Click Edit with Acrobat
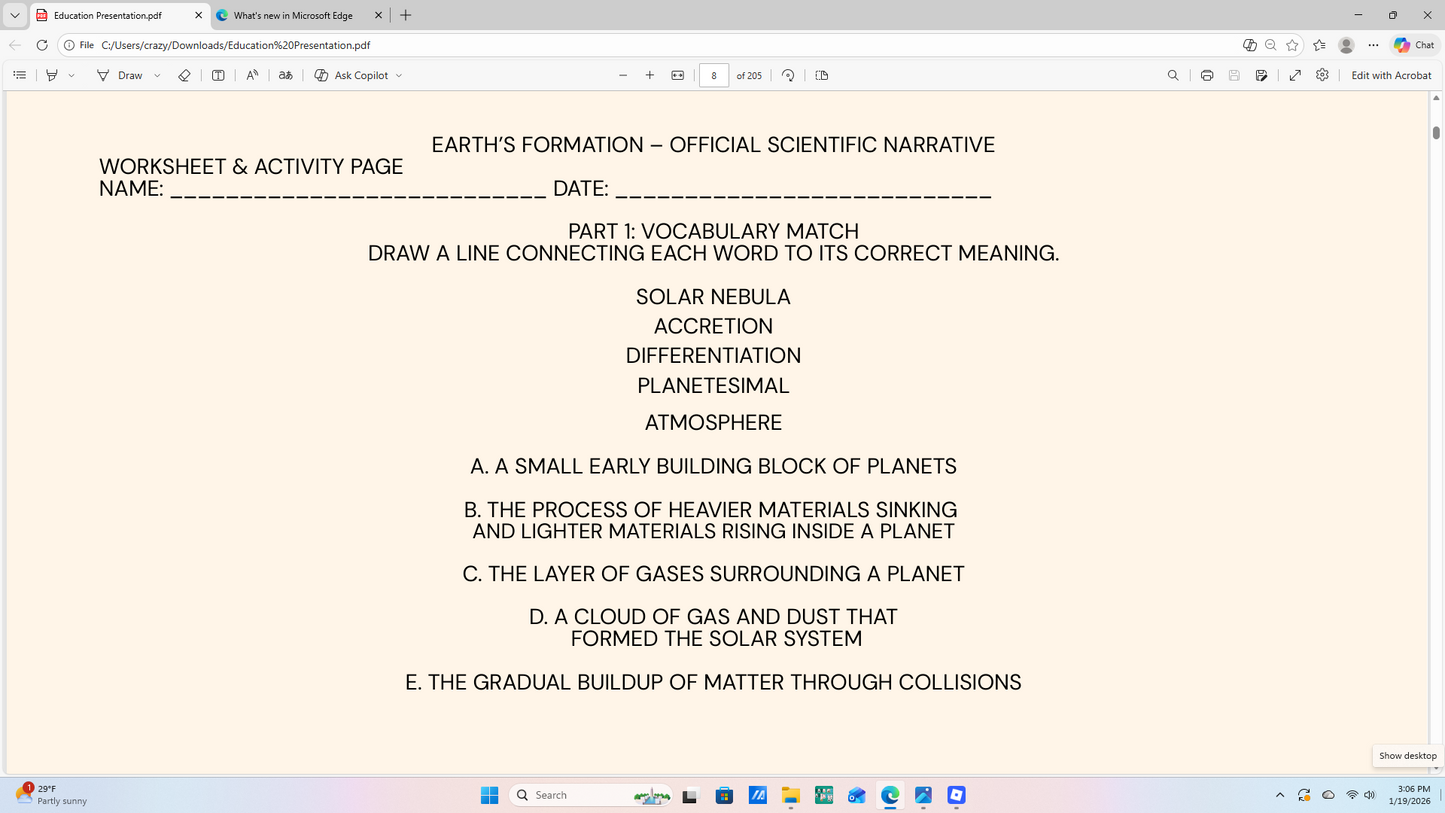This screenshot has width=1445, height=813. click(1391, 75)
